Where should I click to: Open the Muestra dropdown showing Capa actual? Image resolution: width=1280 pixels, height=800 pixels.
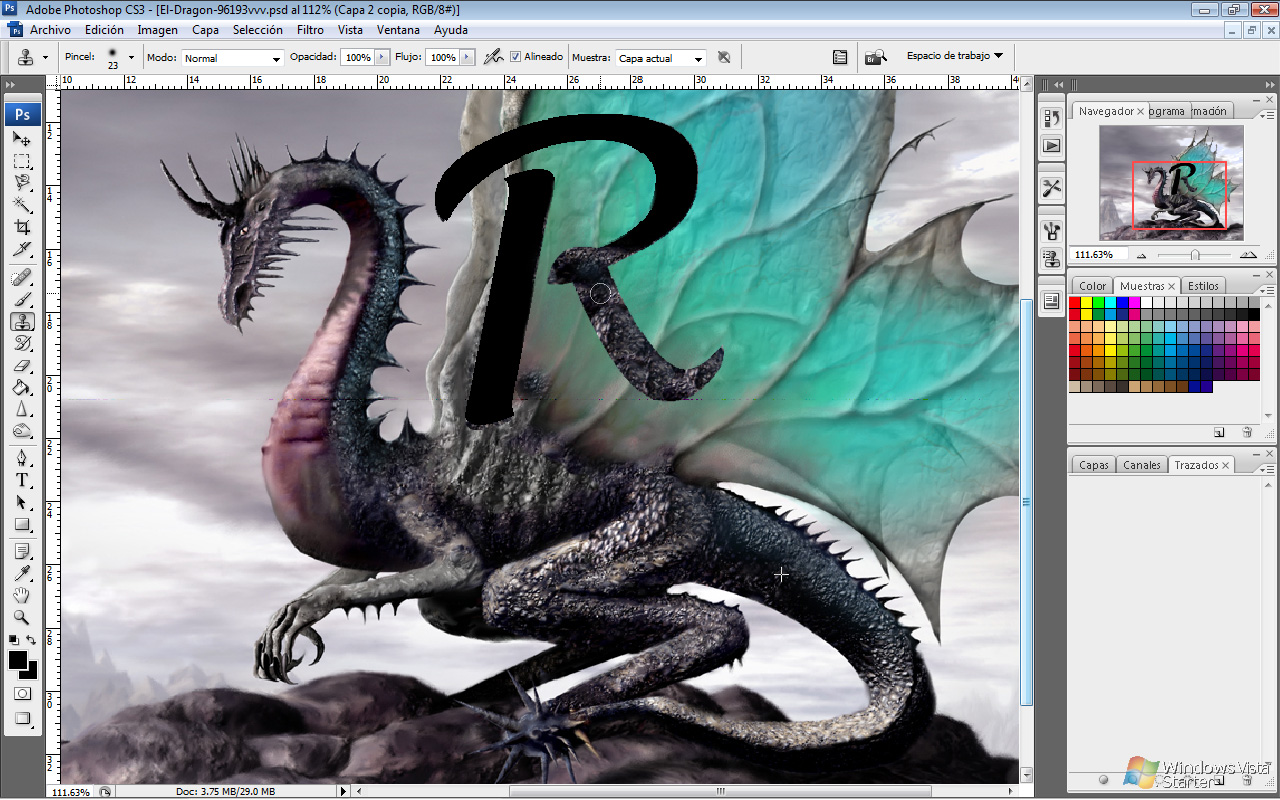pyautogui.click(x=660, y=57)
